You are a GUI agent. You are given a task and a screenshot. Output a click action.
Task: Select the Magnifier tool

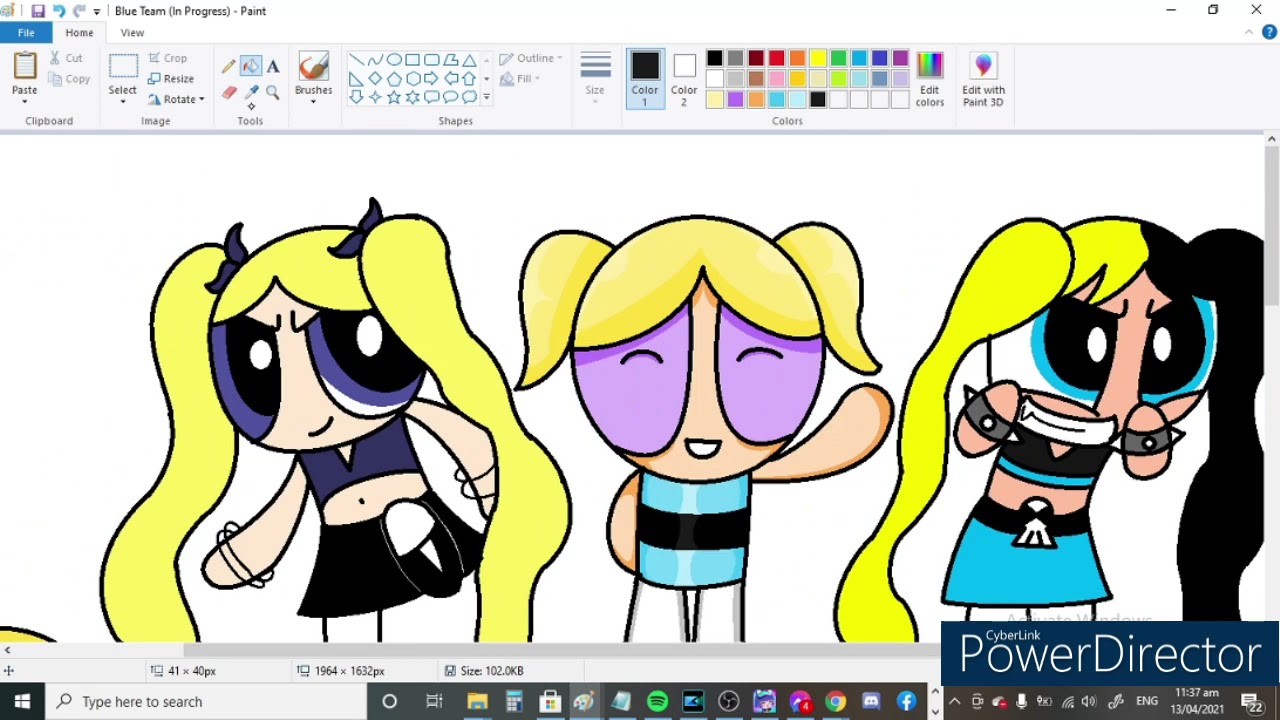[x=272, y=93]
